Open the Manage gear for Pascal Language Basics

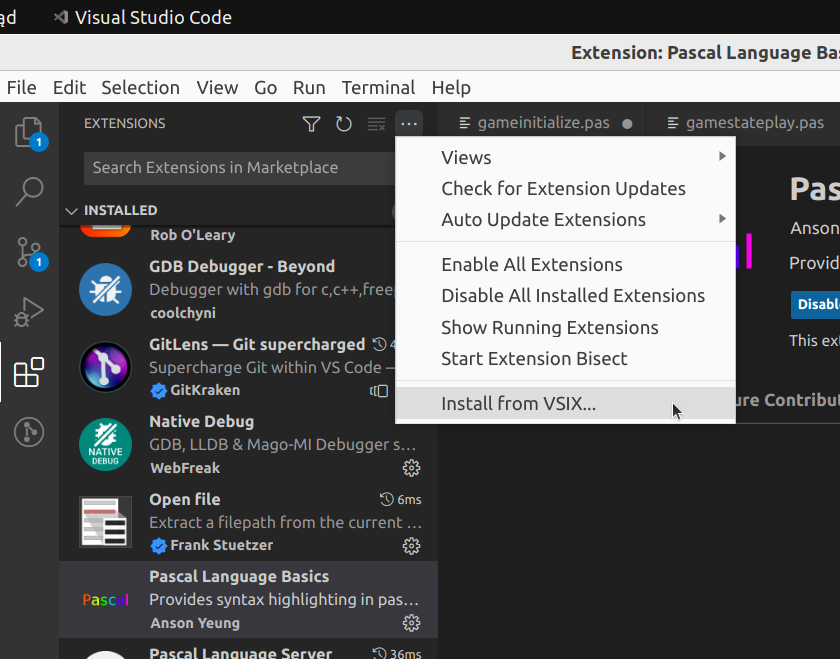411,623
